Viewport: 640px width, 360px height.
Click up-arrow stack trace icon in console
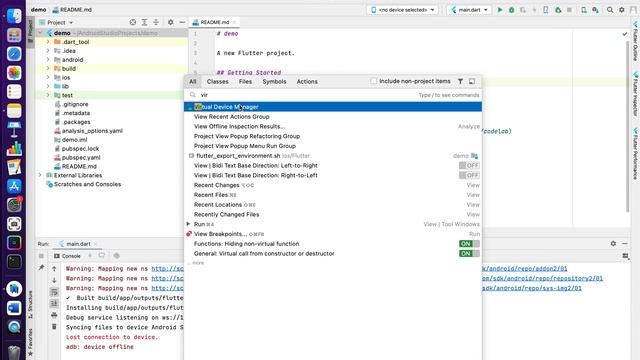pyautogui.click(x=54, y=269)
